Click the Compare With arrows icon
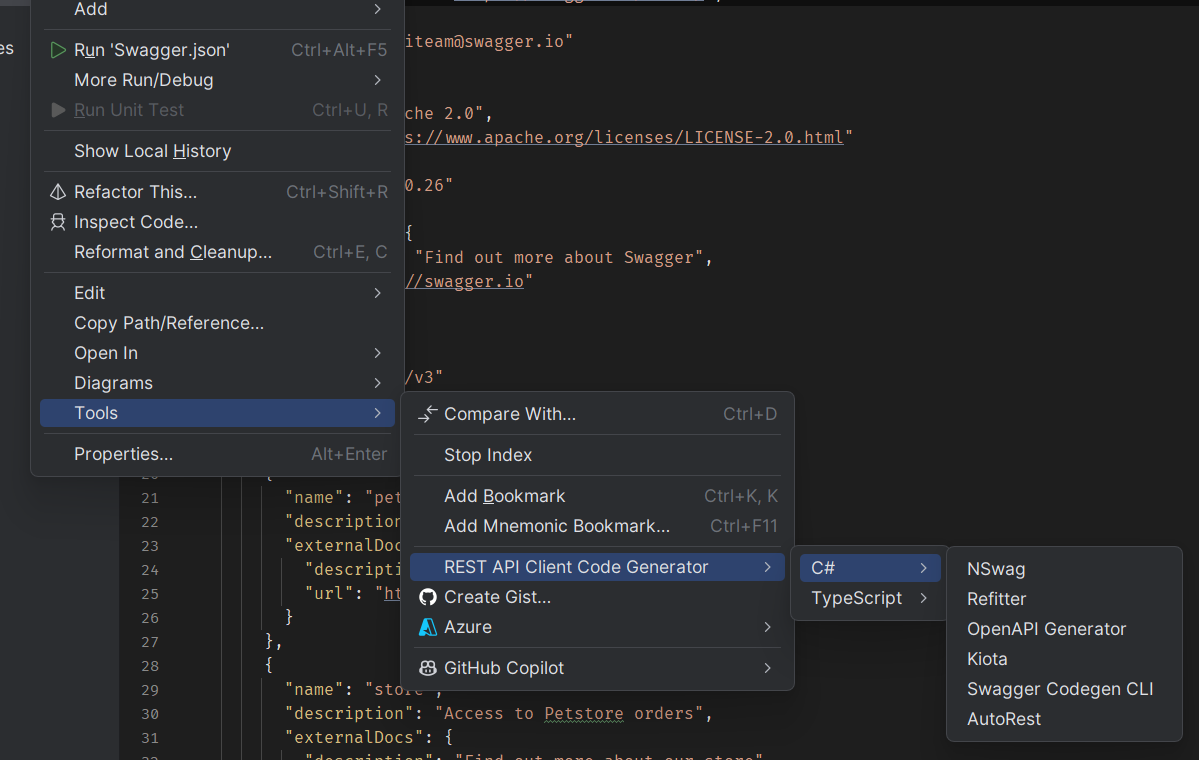The height and width of the screenshot is (760, 1200). [x=428, y=414]
